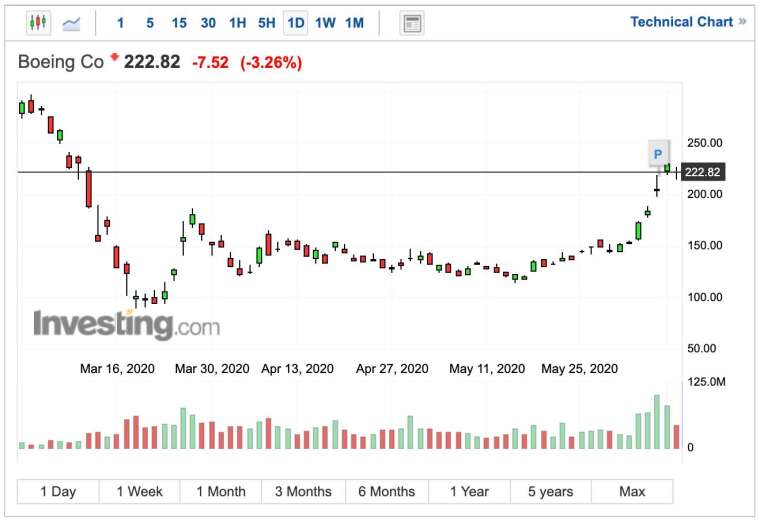Screen dimensions: 760x521
Task: Show the 1 Year range
Action: point(469,491)
